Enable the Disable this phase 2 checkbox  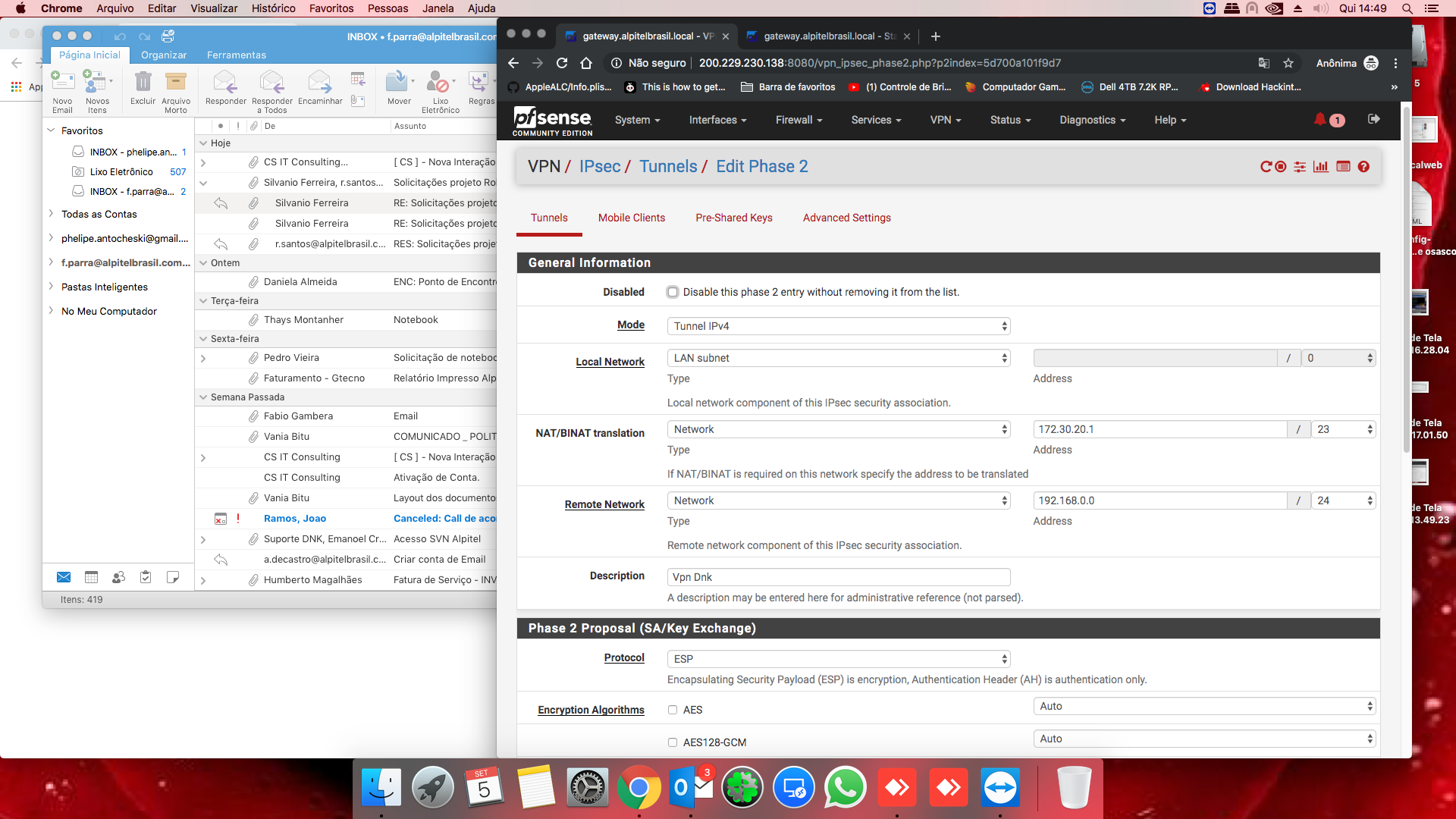[673, 292]
